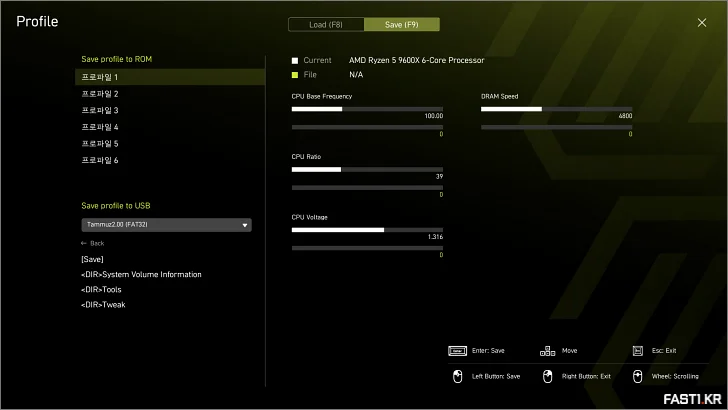Viewport: 728px width, 410px height.
Task: Select 프로파일 1 slot
Action: tap(170, 77)
